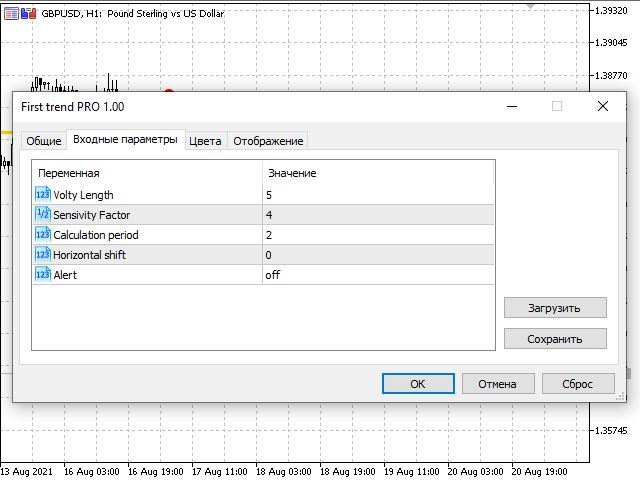Select the Calculation period value 2
Image resolution: width=640 pixels, height=480 pixels.
tap(378, 235)
